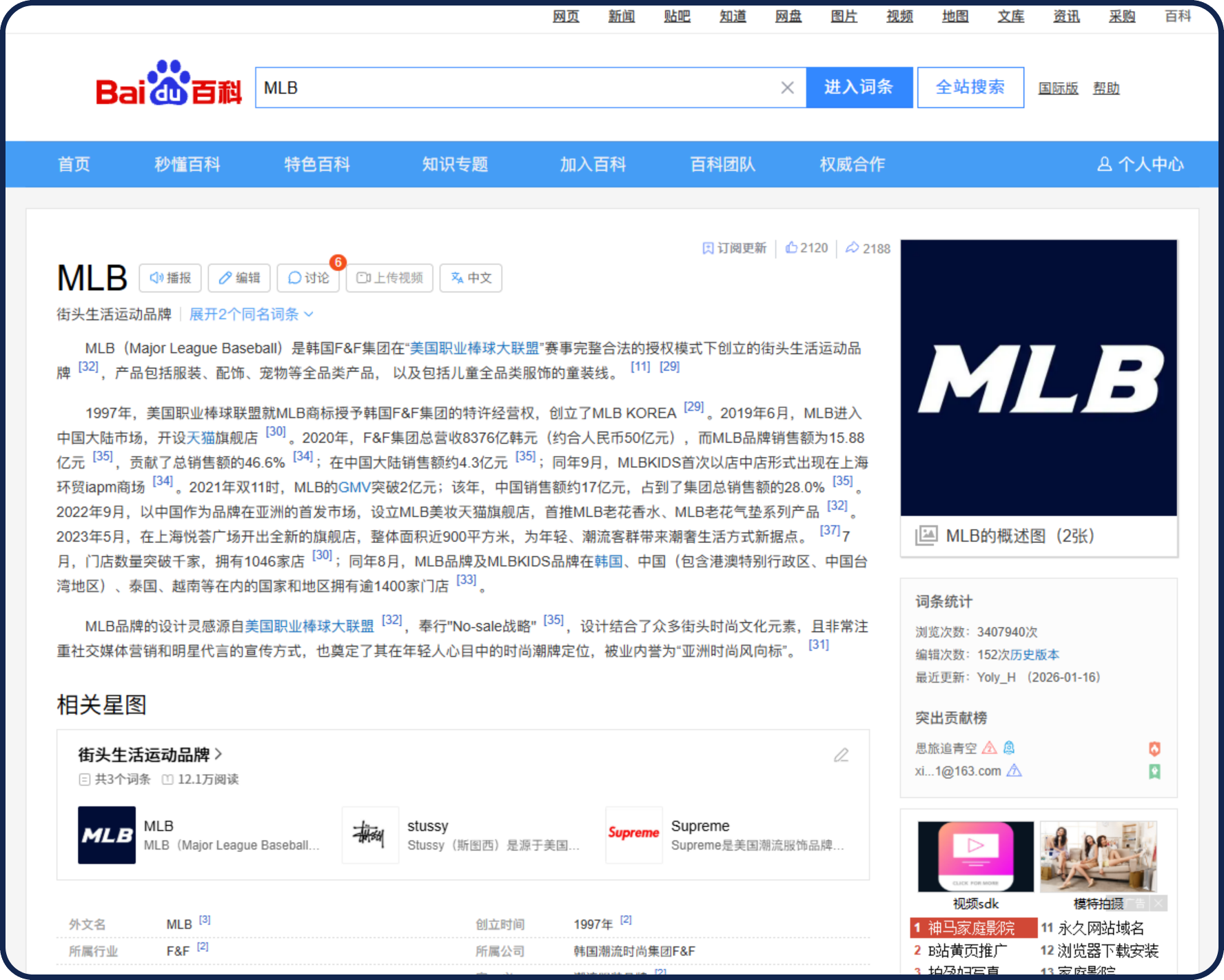
Task: Open 采购 in the top navigation
Action: (x=1122, y=16)
